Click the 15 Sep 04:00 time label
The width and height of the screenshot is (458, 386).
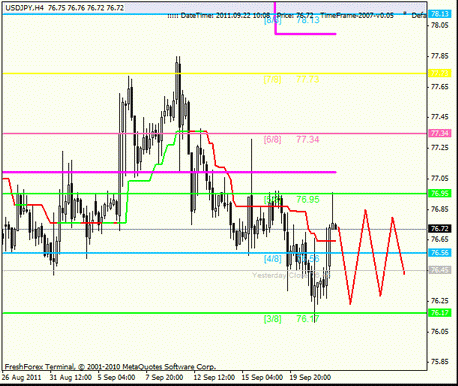262,377
